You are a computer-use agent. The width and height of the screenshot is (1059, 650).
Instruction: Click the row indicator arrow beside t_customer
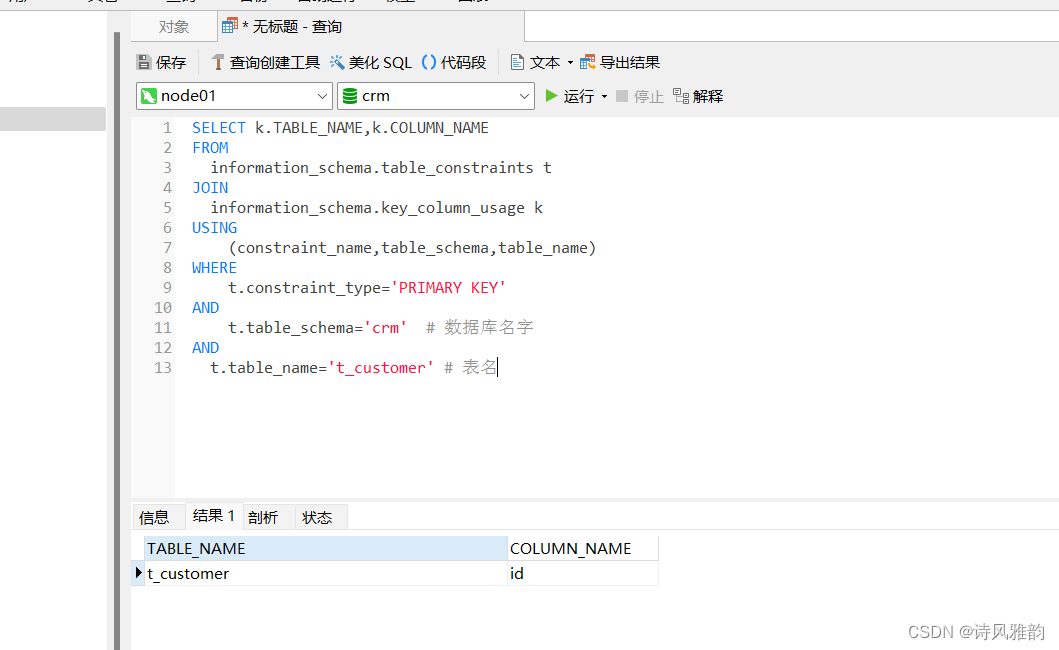pos(138,573)
